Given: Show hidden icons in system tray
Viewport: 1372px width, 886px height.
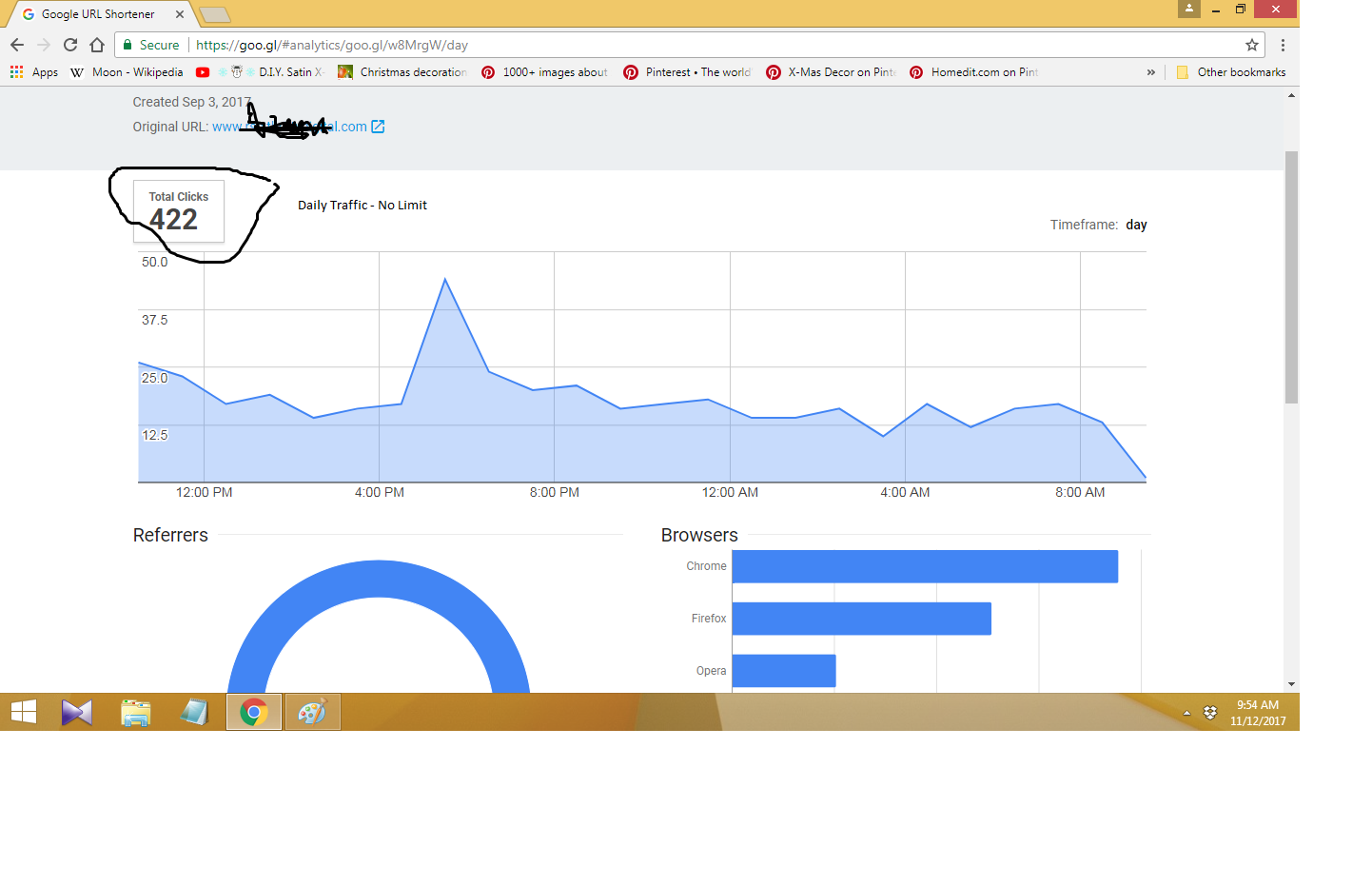Looking at the screenshot, I should click(1186, 712).
